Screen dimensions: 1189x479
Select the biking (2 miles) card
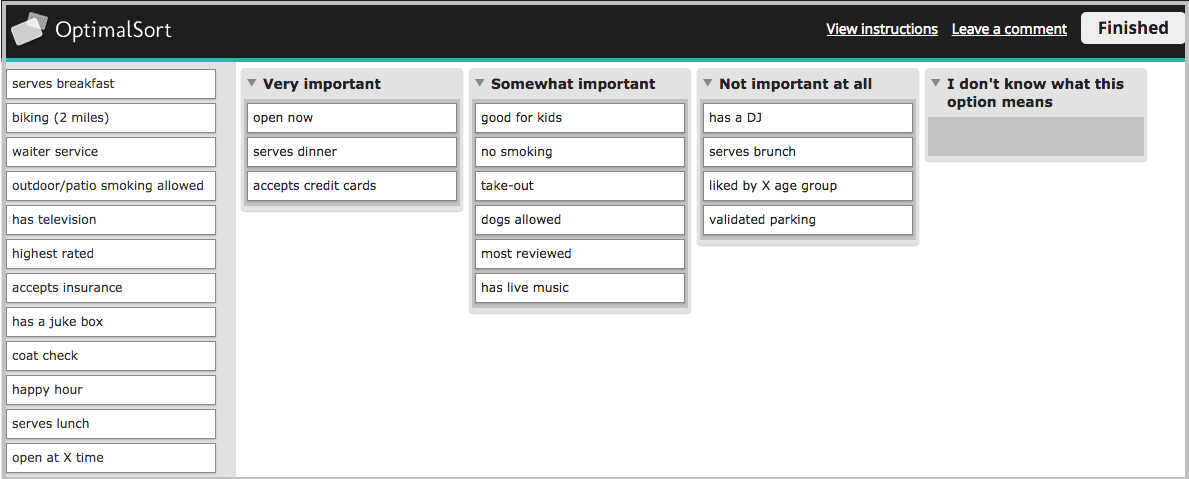click(111, 118)
